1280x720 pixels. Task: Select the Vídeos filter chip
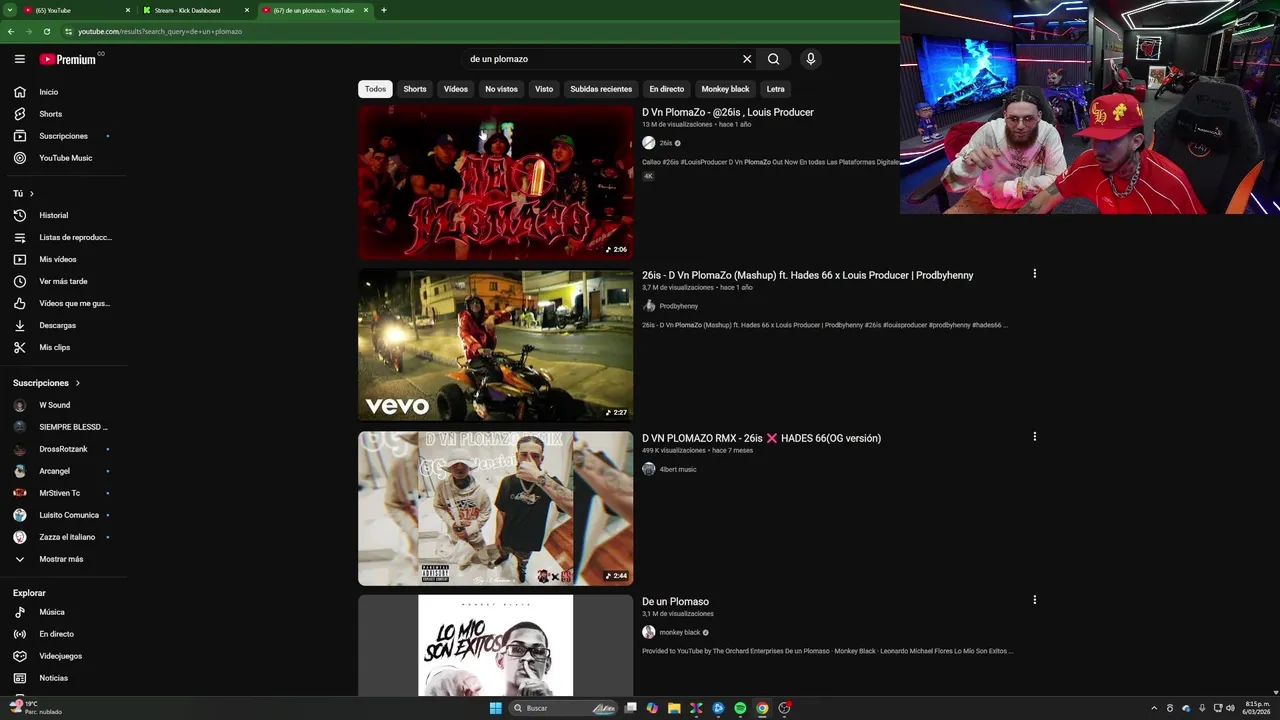[456, 89]
